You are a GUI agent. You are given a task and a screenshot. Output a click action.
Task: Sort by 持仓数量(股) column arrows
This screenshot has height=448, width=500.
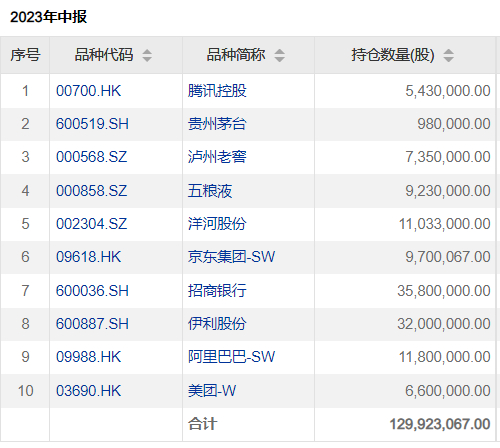[448, 55]
